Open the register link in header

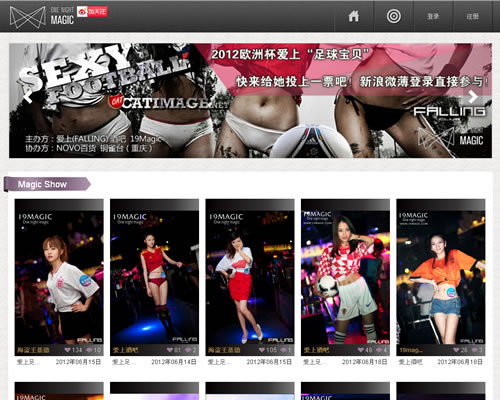coord(472,16)
